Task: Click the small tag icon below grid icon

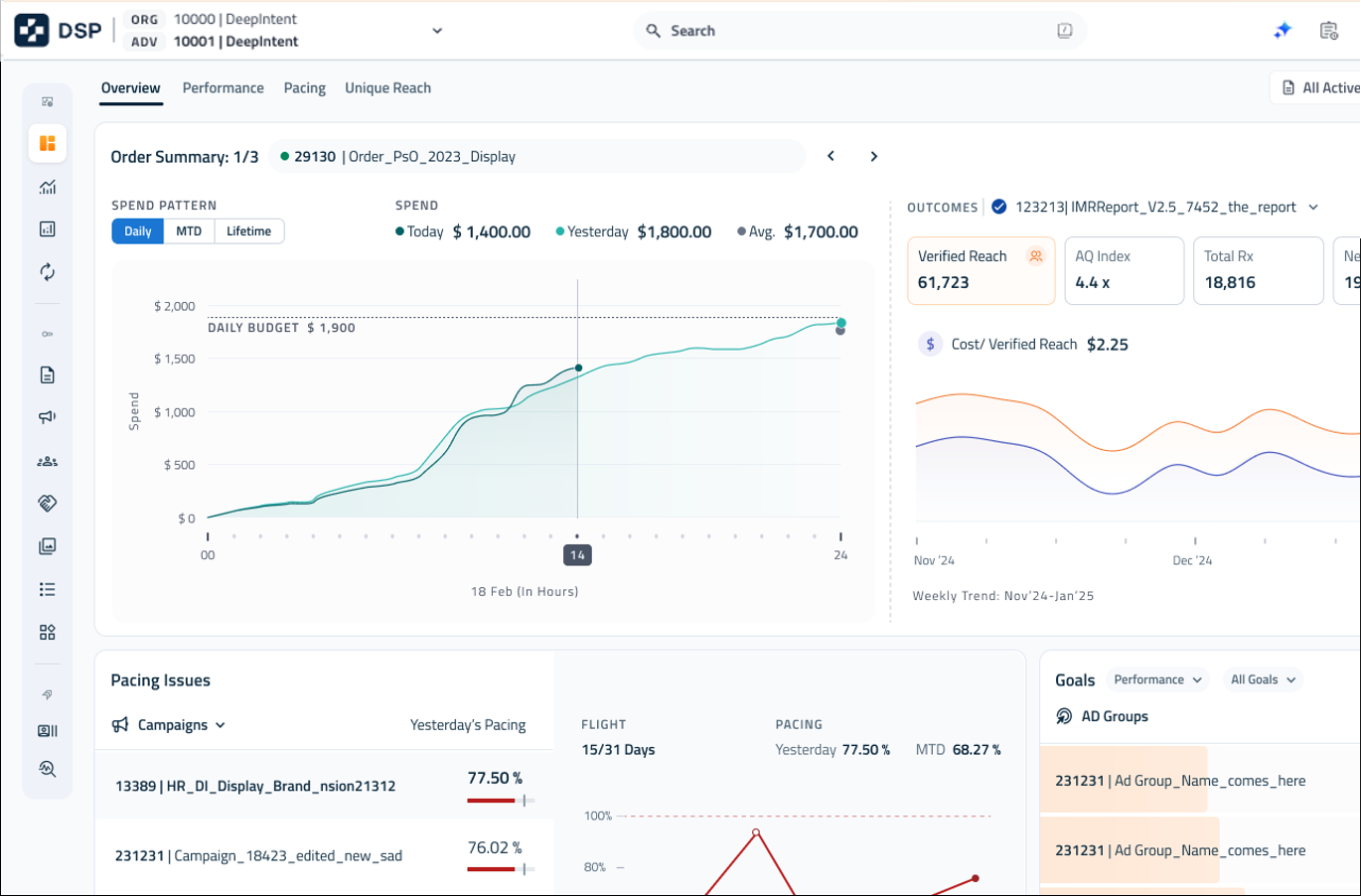Action: tap(48, 695)
